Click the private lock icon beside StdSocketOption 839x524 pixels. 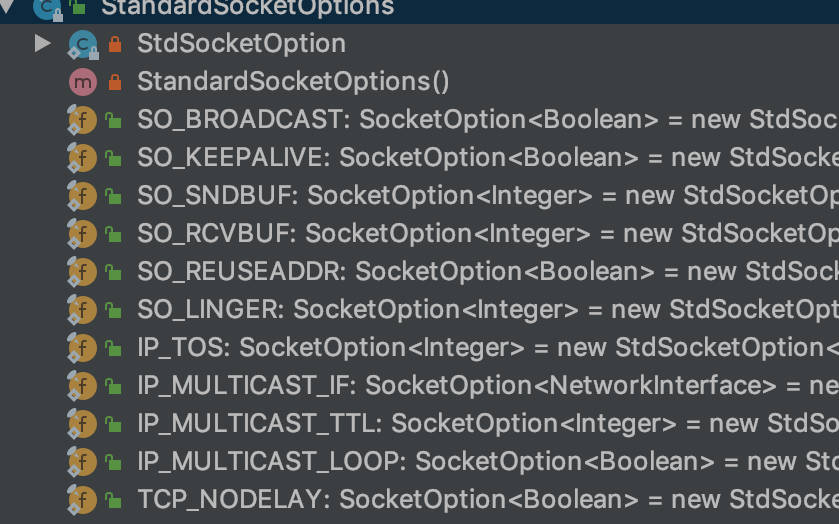(115, 44)
